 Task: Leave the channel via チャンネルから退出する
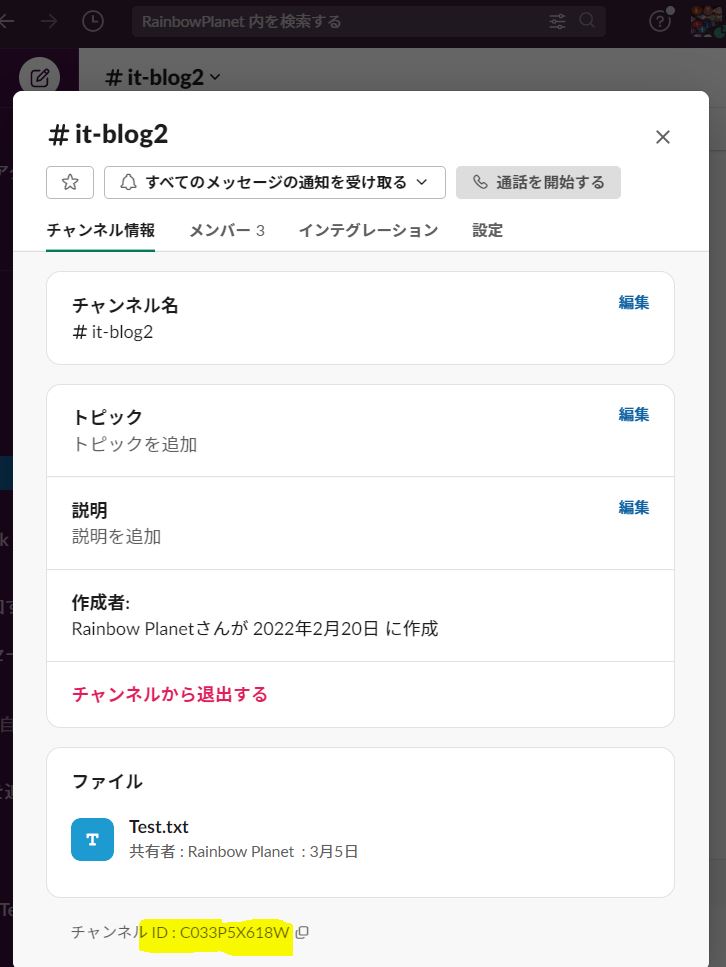(170, 694)
